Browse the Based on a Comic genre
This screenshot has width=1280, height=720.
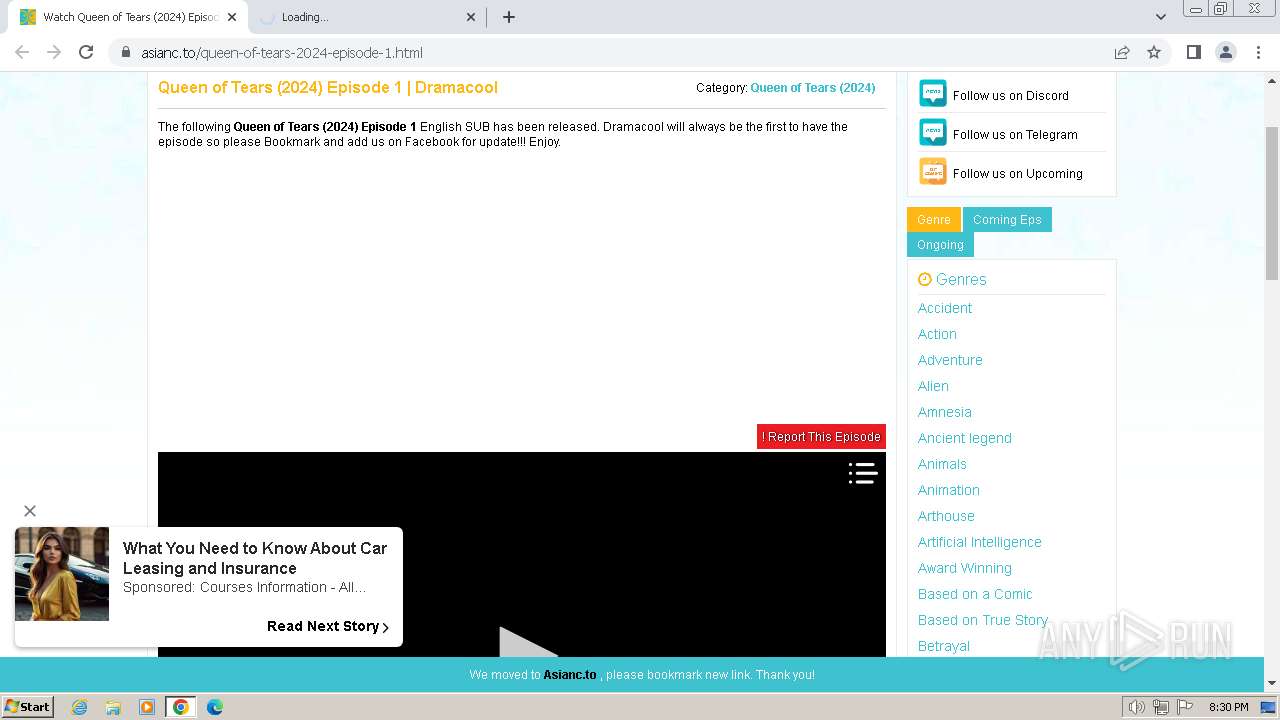pos(974,594)
